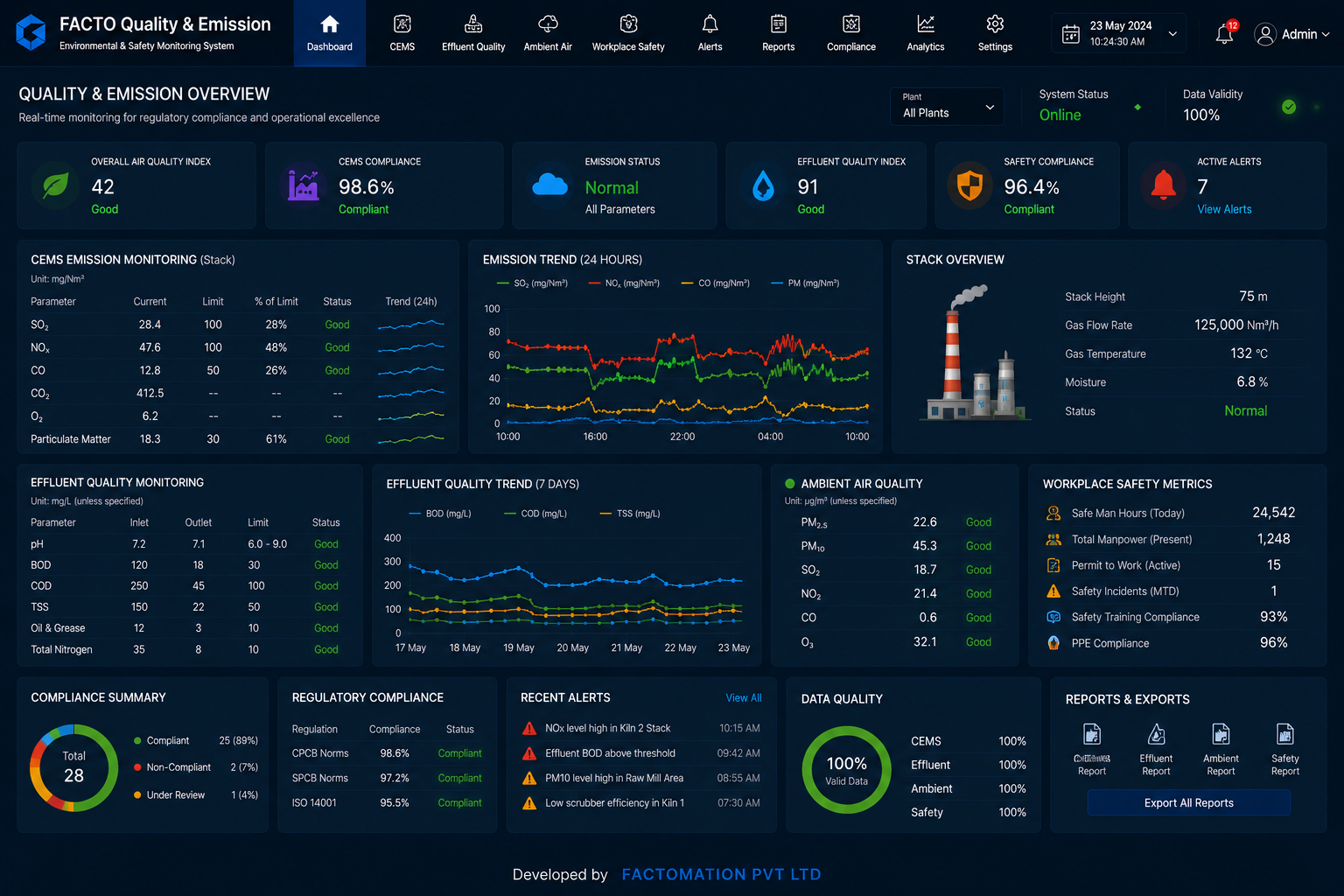This screenshot has width=1344, height=896.
Task: Click the calendar date icon
Action: [x=1071, y=34]
